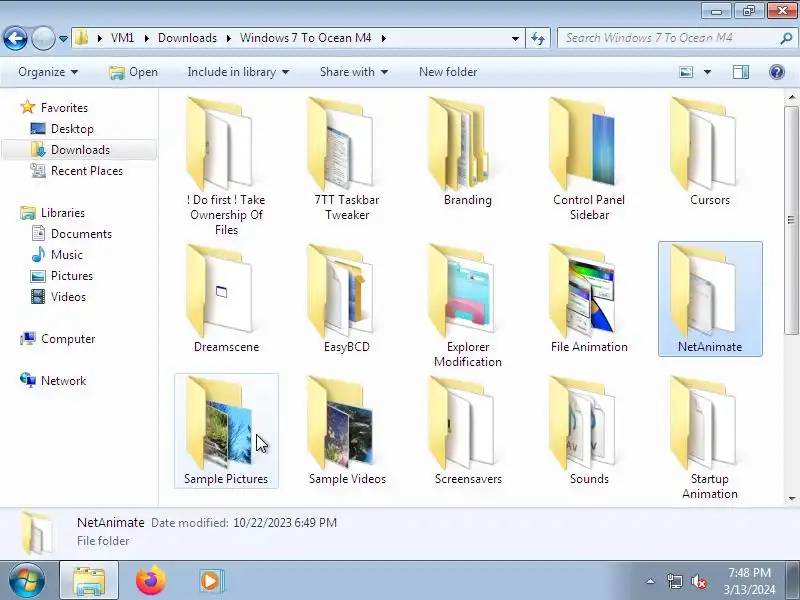Select the Sample Pictures folder
The image size is (800, 600).
pos(226,431)
